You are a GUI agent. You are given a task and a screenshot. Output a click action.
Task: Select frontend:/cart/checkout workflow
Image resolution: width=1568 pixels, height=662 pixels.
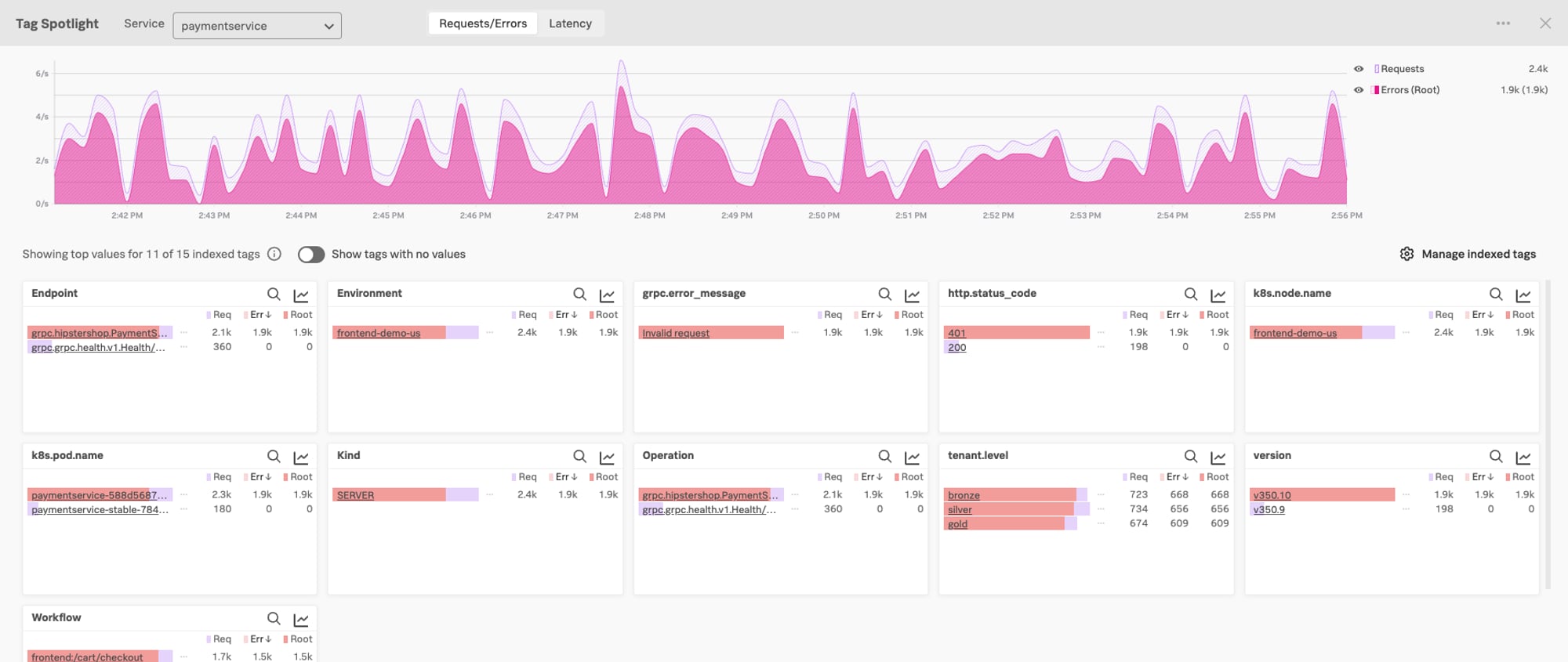(x=87, y=657)
